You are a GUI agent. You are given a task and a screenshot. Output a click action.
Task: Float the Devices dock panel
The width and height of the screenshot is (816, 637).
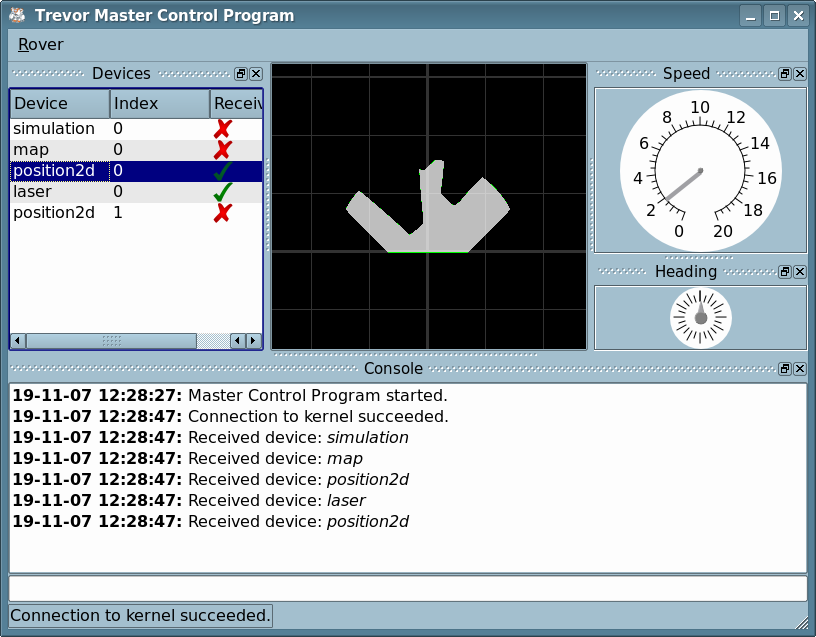241,74
